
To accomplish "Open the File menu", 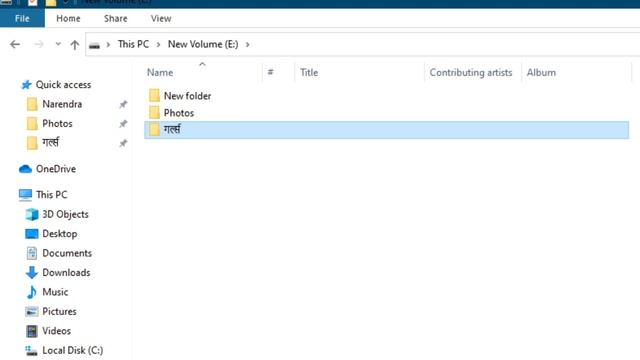I will [22, 18].
